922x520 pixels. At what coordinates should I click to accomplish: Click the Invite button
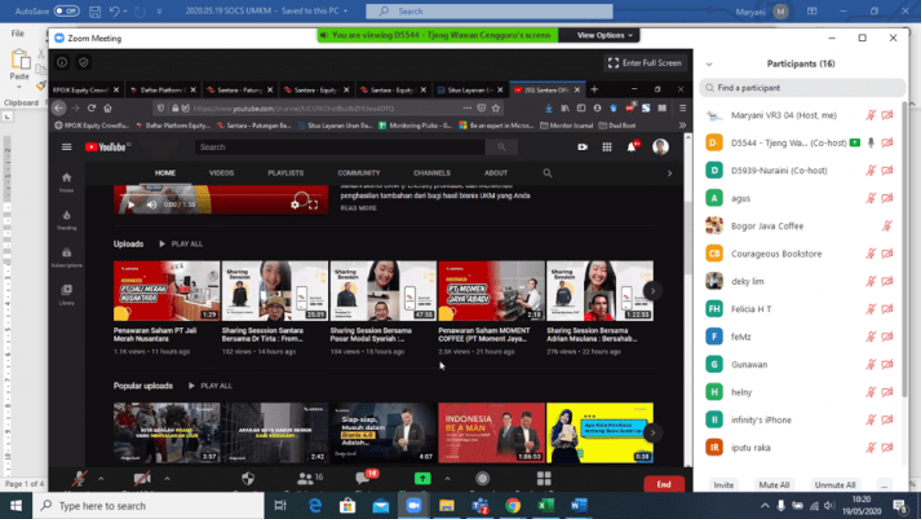[723, 485]
